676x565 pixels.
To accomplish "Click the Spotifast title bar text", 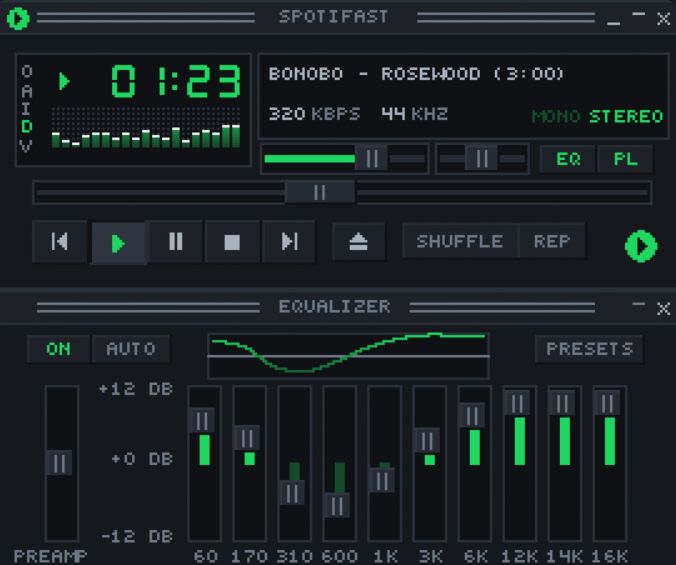I will pyautogui.click(x=333, y=17).
